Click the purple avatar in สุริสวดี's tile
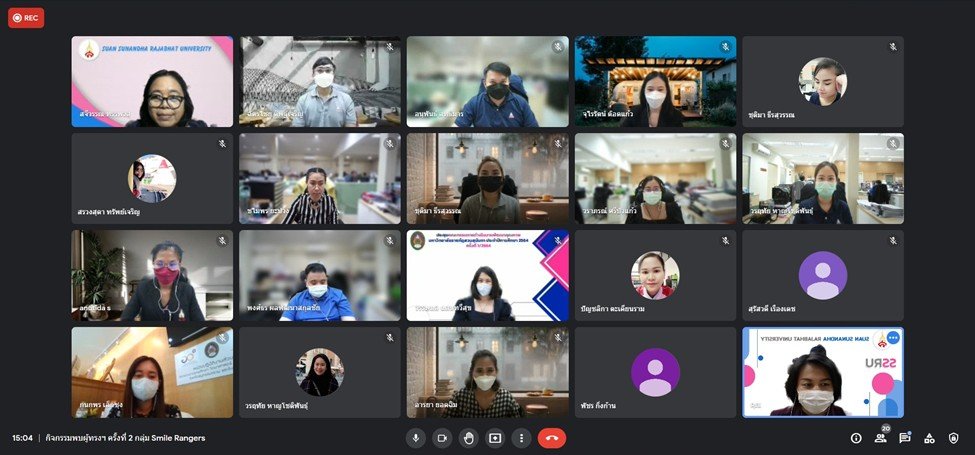 click(822, 275)
